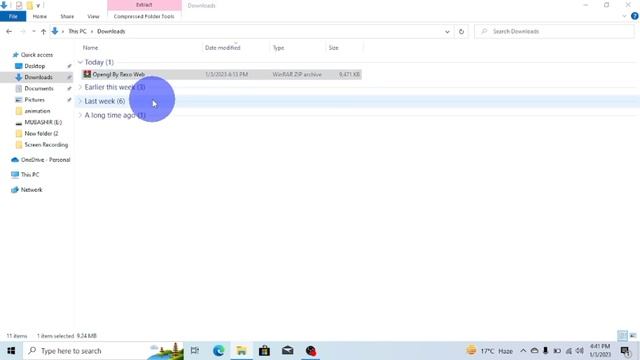
Task: Click quick access toolbar new folder icon
Action: click(30, 5)
